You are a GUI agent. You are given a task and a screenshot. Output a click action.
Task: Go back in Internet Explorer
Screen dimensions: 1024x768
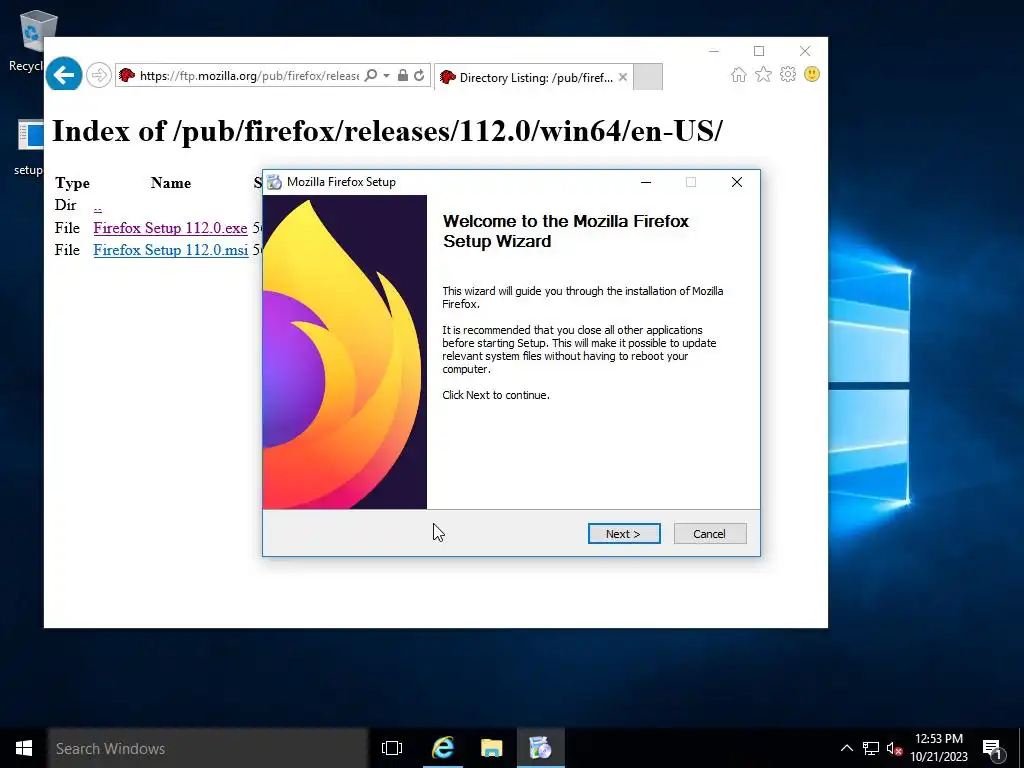[64, 75]
